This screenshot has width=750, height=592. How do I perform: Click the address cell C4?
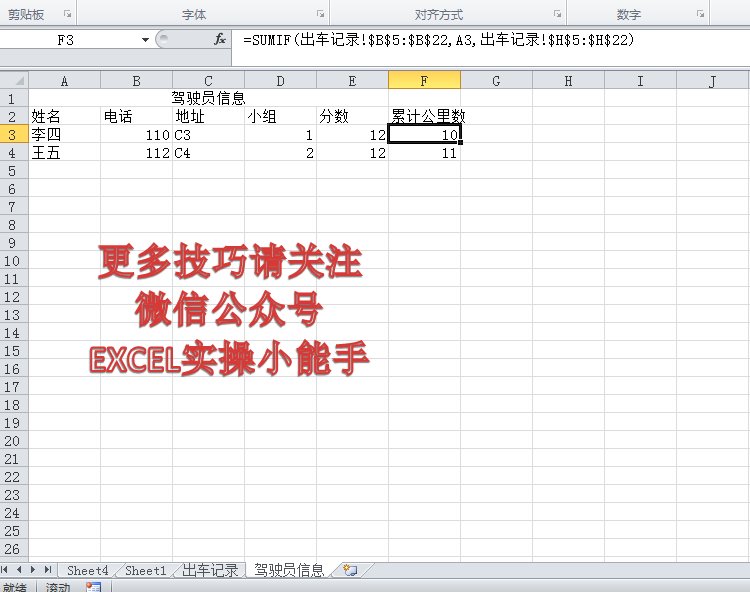click(x=209, y=153)
